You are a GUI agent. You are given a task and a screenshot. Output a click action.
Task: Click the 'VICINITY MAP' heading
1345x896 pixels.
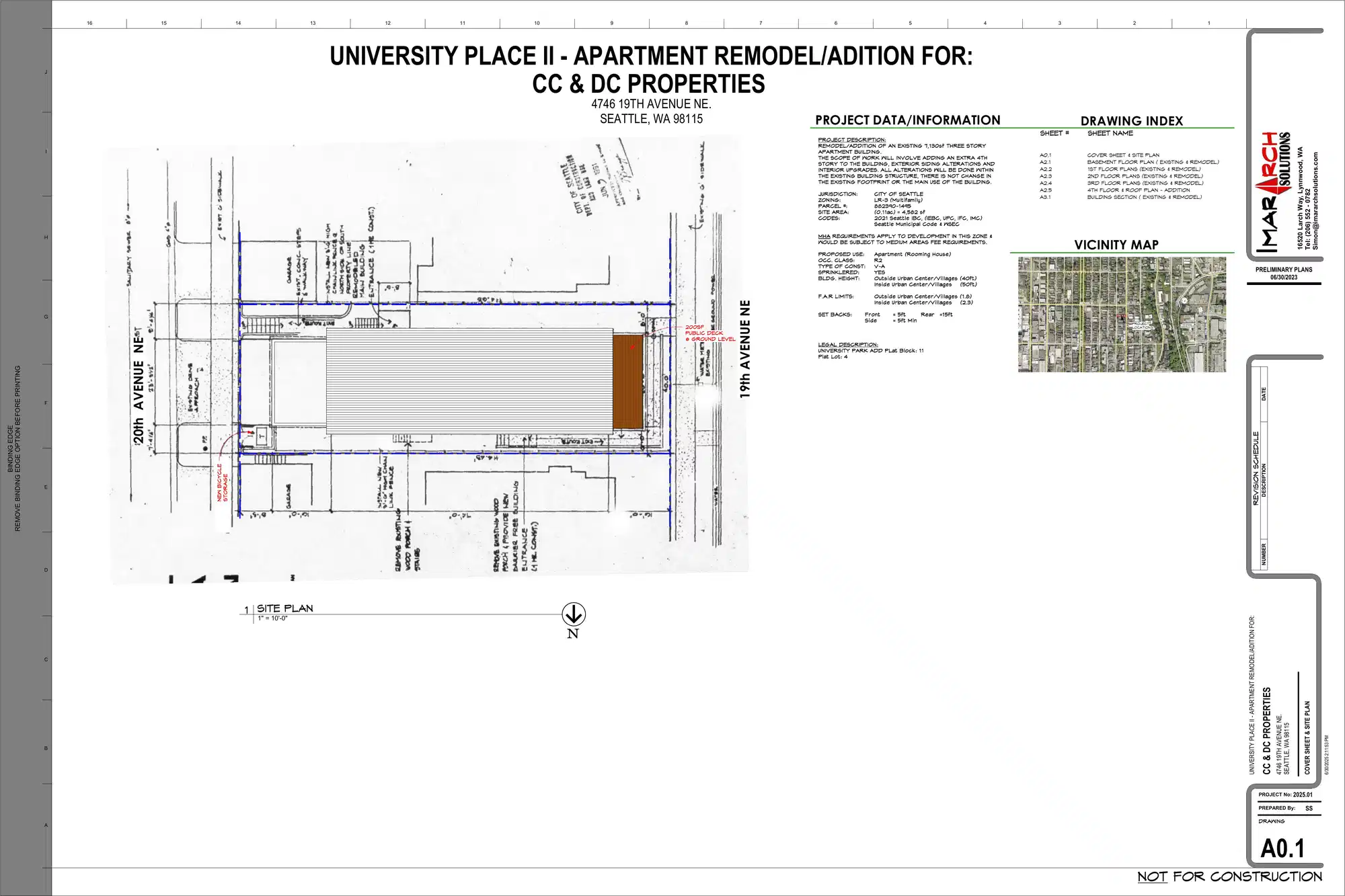(x=1116, y=245)
